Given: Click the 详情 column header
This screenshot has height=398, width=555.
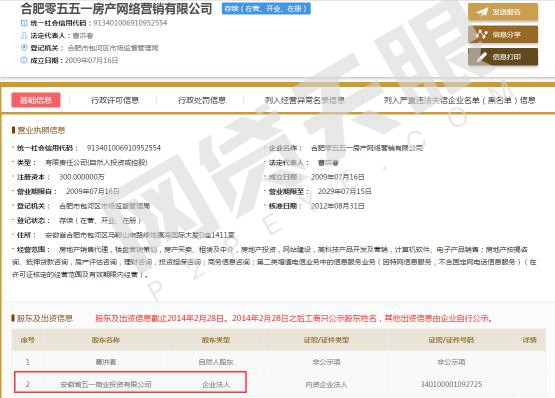Looking at the screenshot, I should [530, 340].
